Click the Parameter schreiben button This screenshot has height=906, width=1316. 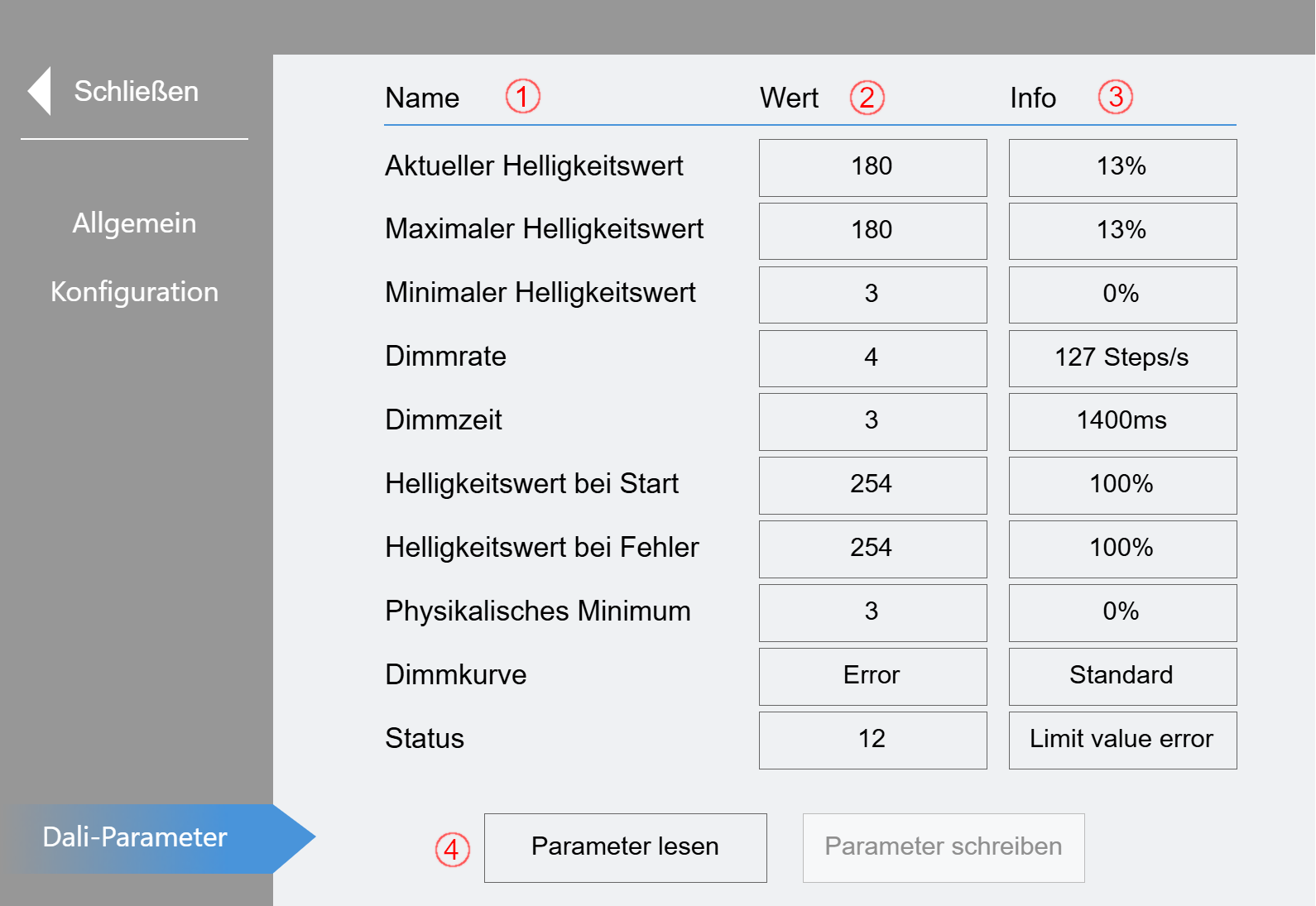944,847
